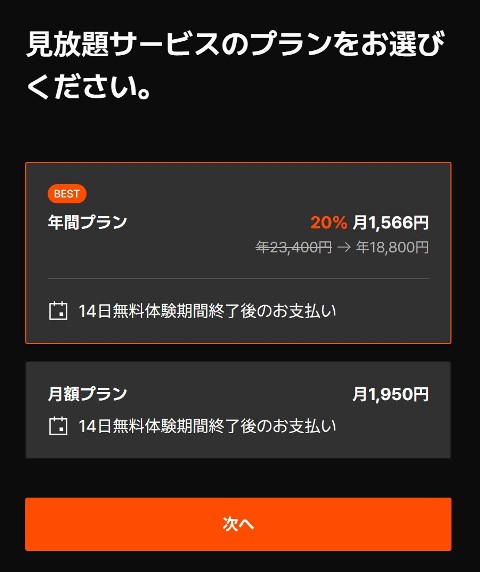Click the 見放題サービスのプランをお選びください heading
Screen dimensions: 480x572
(x=235, y=65)
